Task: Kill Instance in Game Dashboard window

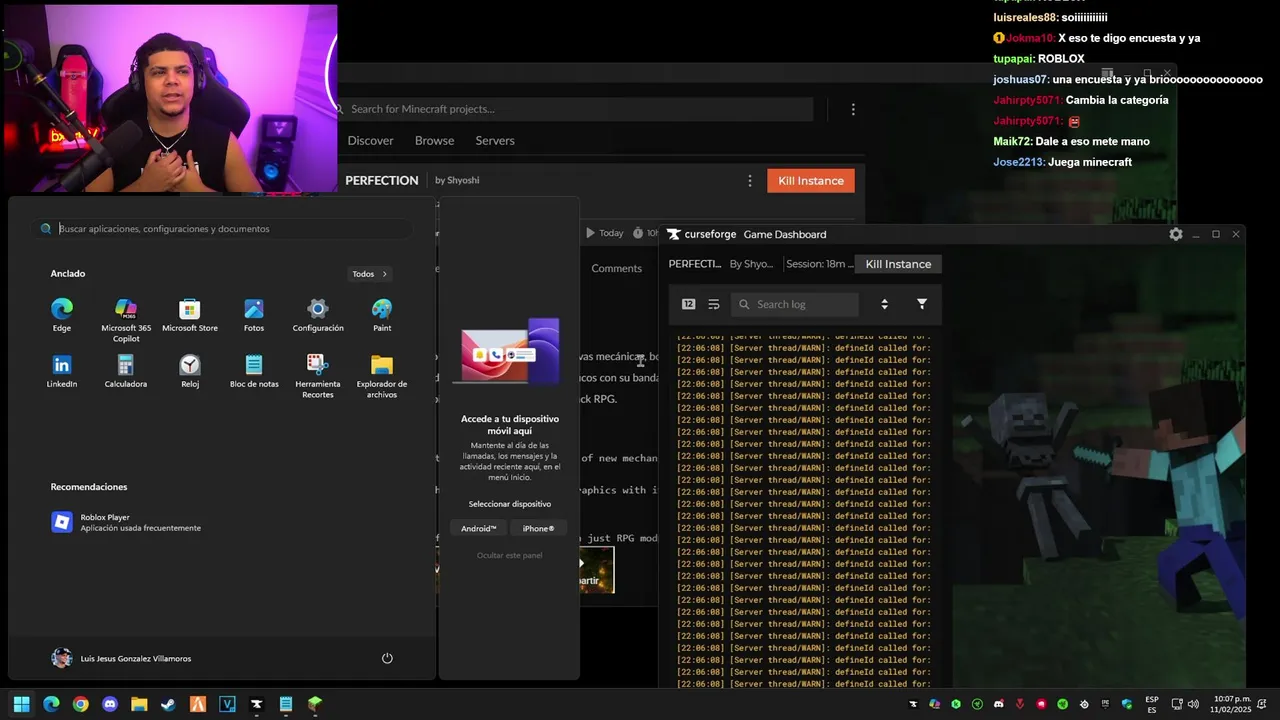Action: (898, 264)
